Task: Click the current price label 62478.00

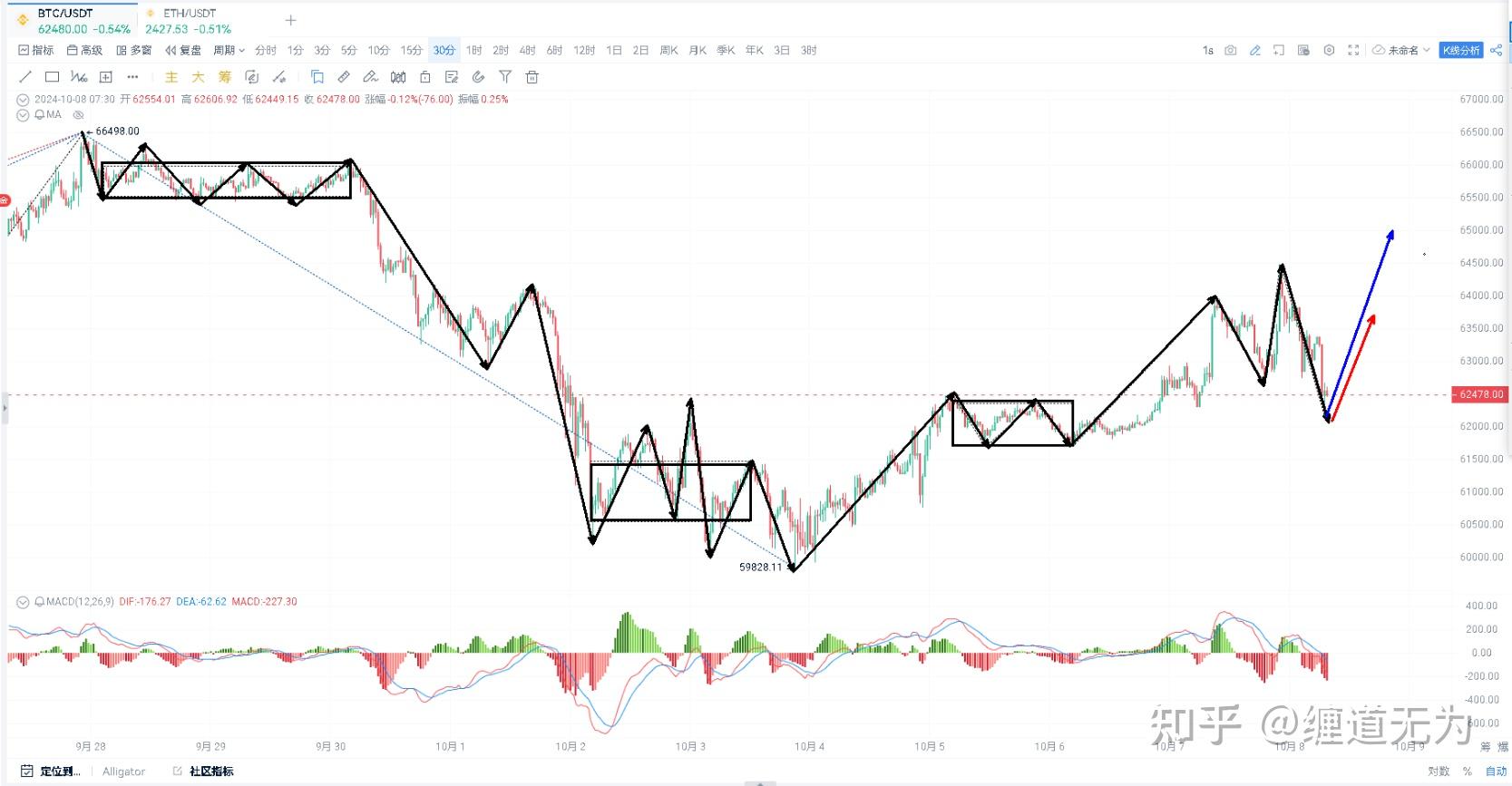Action: 1480,394
